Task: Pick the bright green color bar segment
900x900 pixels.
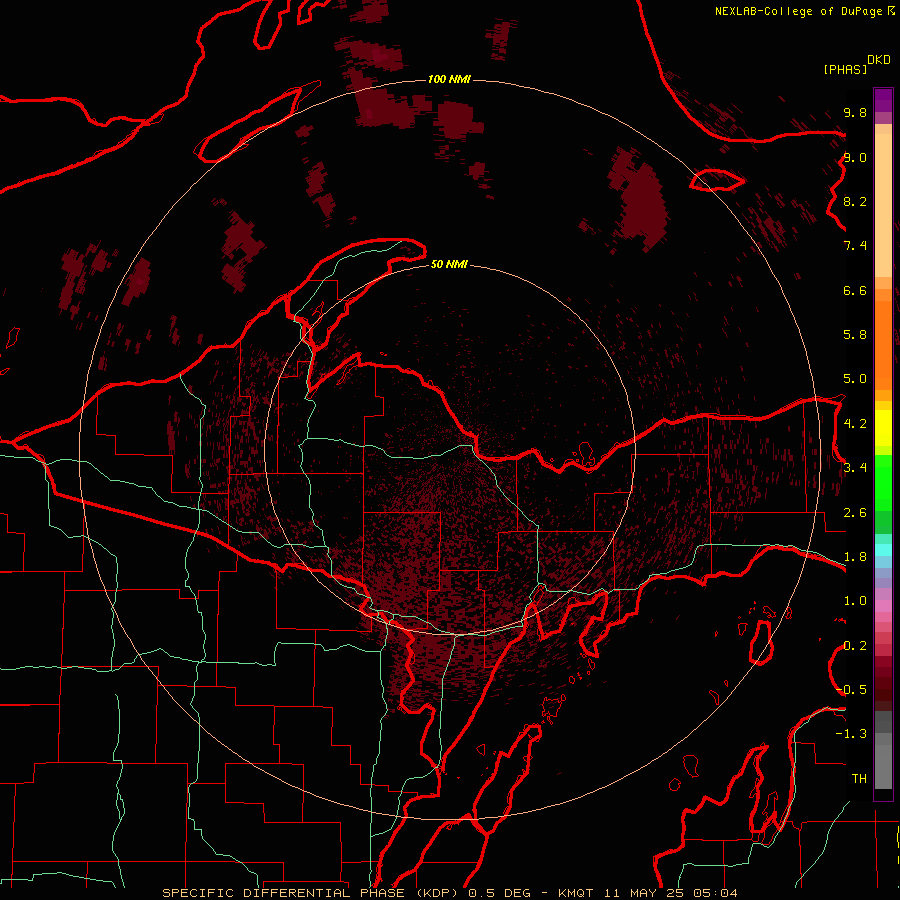Action: 883,483
